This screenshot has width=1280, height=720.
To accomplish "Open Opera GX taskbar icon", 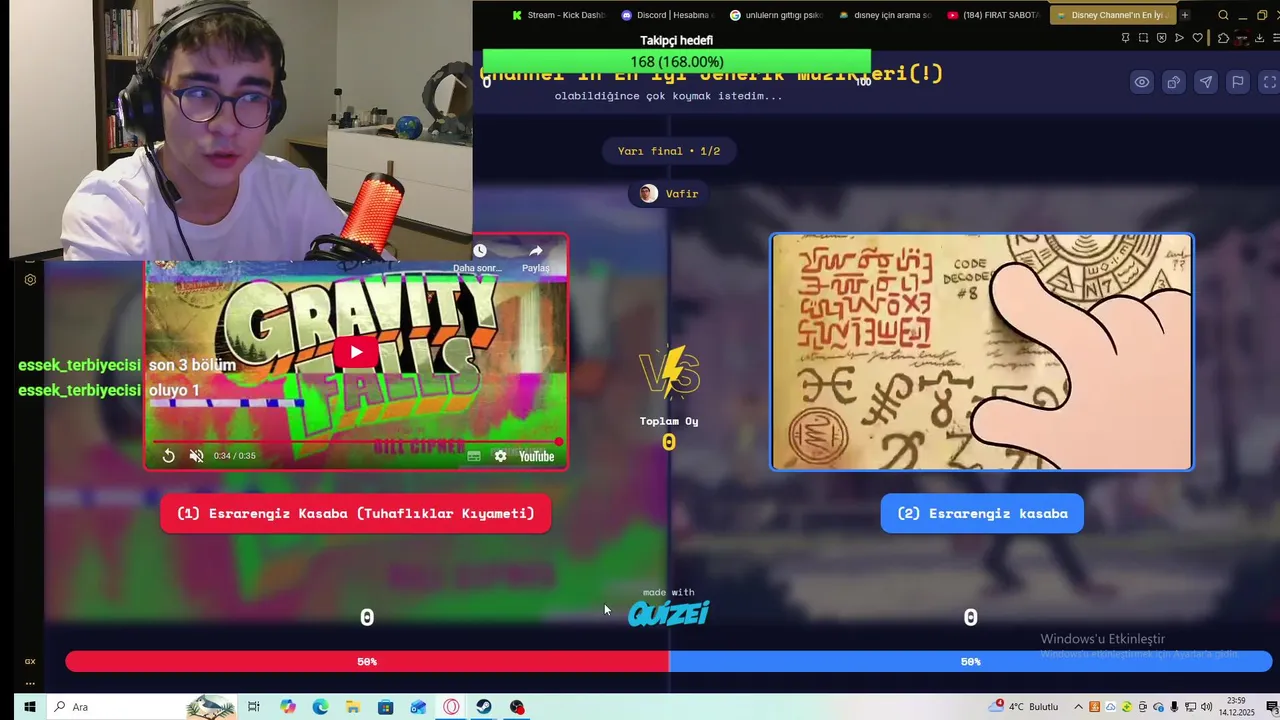I will (451, 707).
